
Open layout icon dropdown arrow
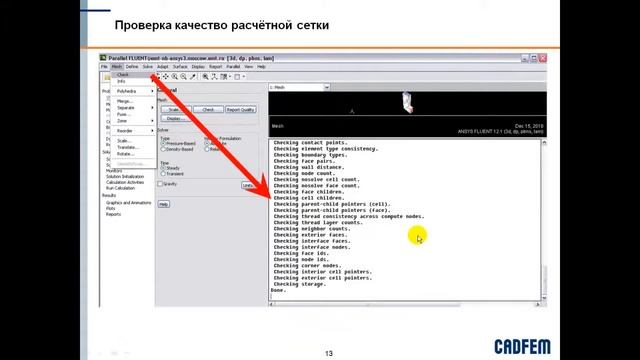tap(230, 76)
